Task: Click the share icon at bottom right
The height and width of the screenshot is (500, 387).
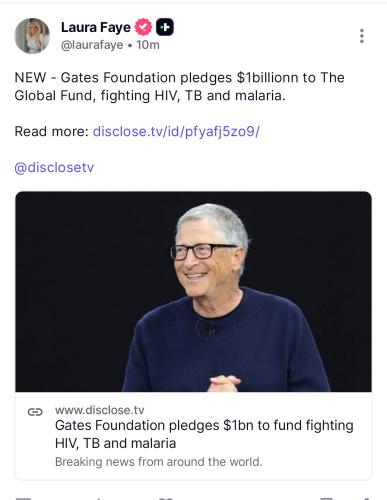Action: [x=365, y=498]
